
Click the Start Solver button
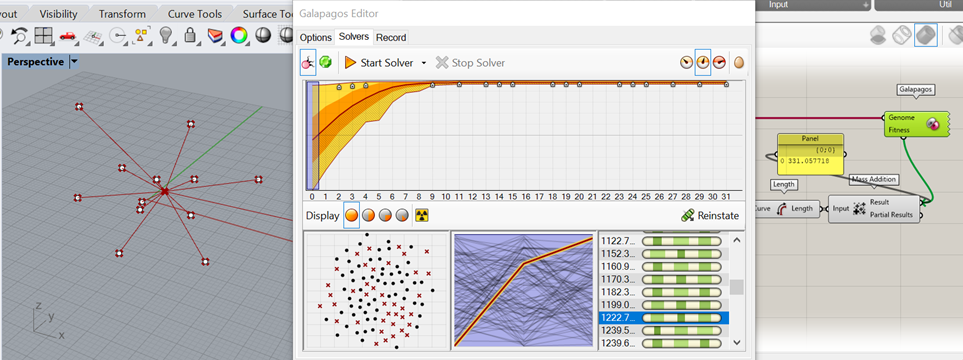[x=380, y=63]
